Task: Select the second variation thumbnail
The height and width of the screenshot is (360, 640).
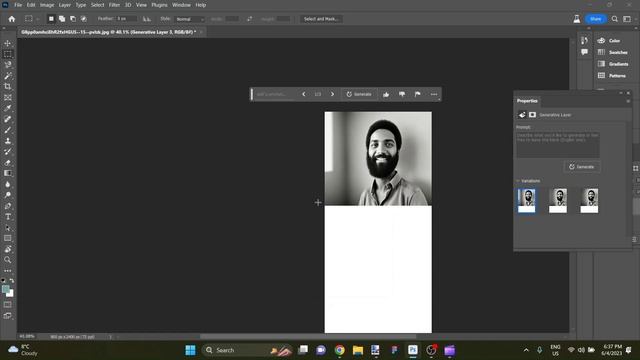Action: click(x=558, y=200)
